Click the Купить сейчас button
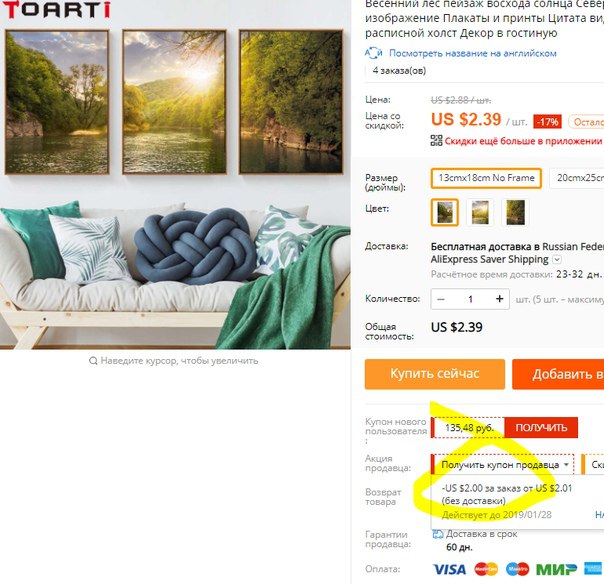 [435, 374]
